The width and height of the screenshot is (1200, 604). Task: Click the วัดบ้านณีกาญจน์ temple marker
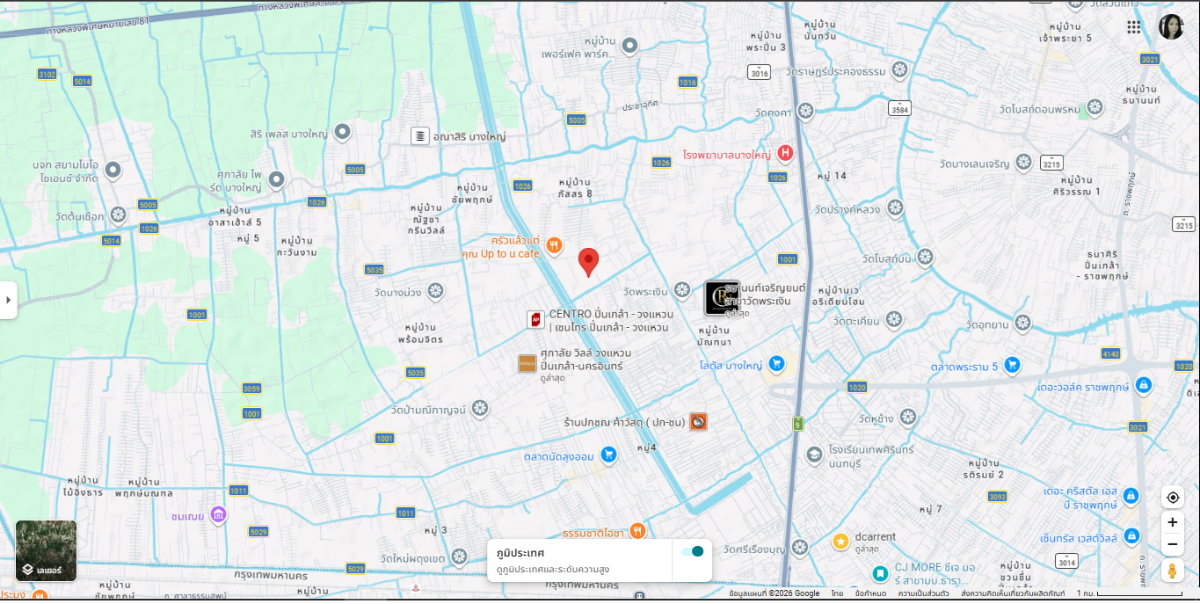(480, 409)
